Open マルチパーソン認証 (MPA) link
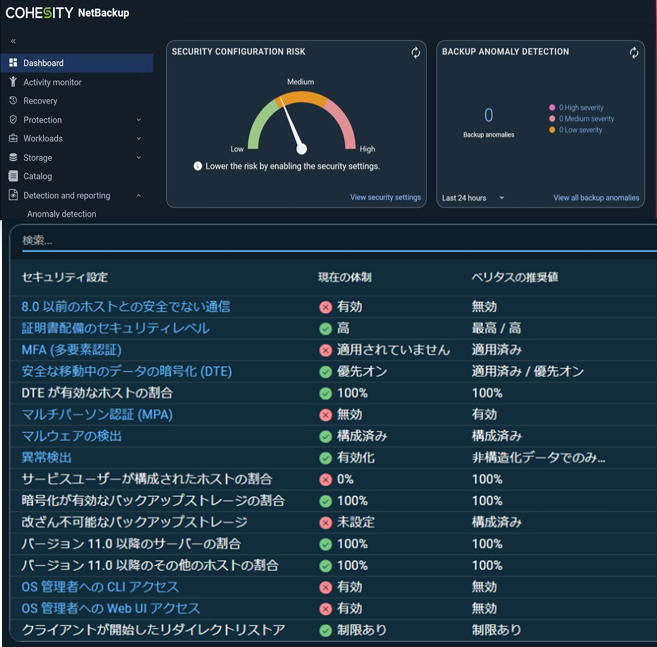The height and width of the screenshot is (647, 657). [x=97, y=414]
